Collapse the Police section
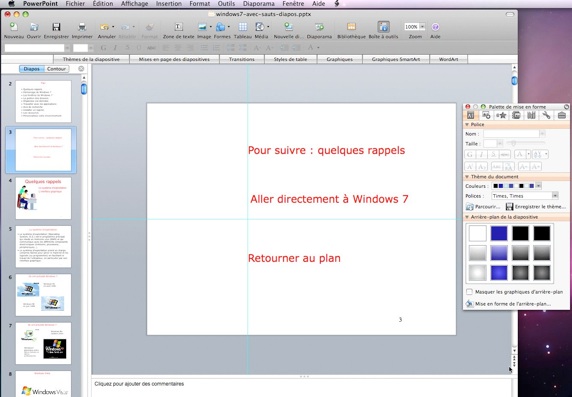Viewport: 572px width, 397px height. tap(467, 124)
